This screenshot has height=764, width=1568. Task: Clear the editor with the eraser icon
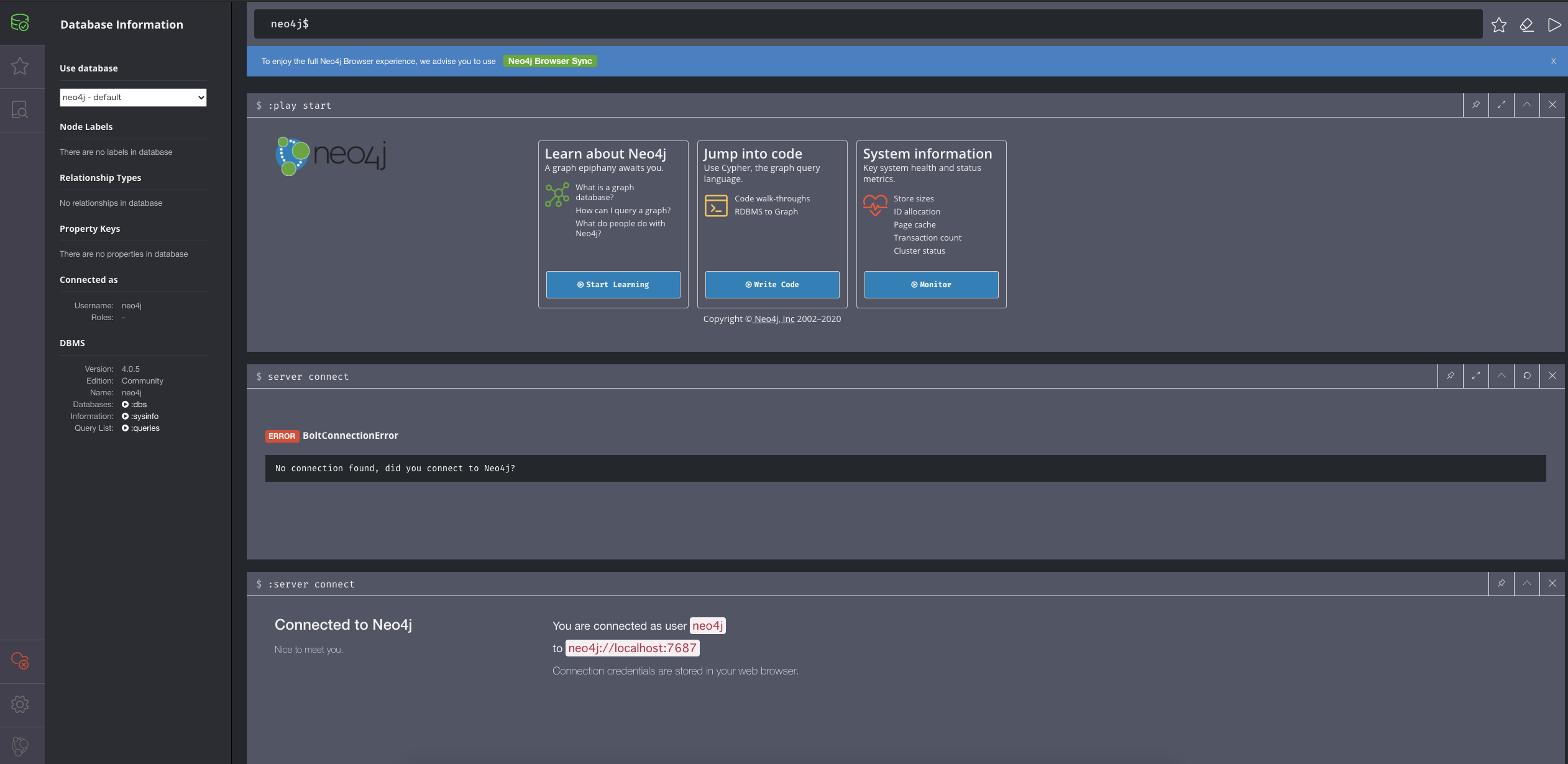coord(1527,25)
